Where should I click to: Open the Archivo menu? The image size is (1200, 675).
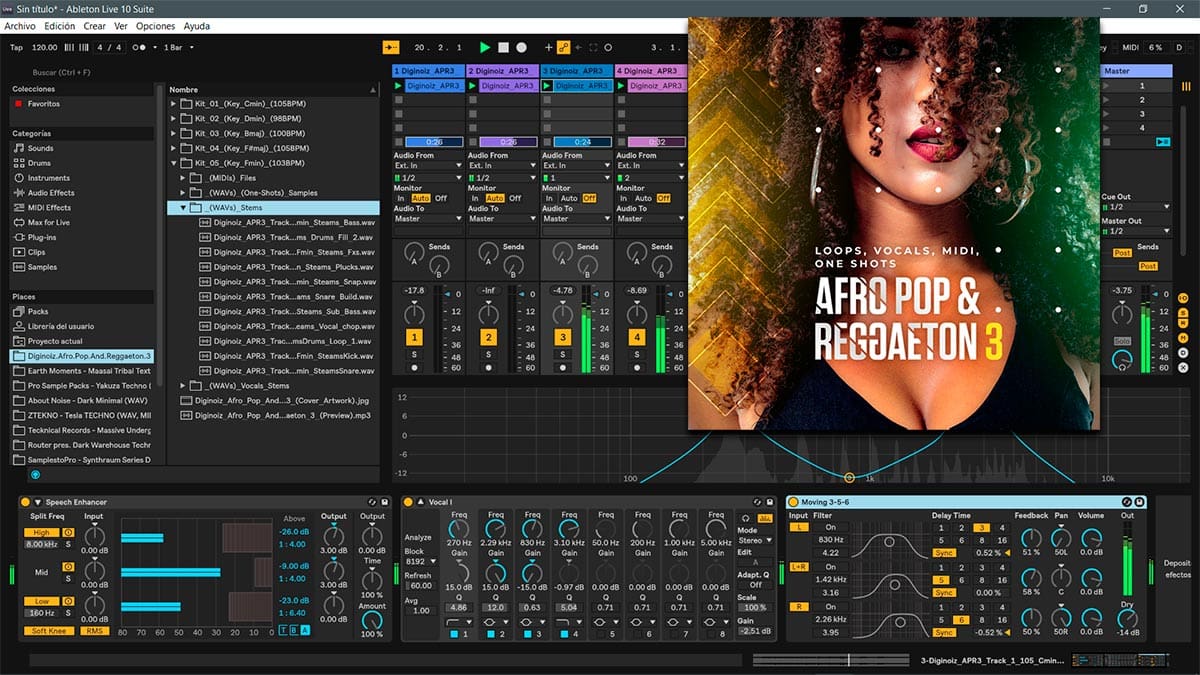[19, 26]
